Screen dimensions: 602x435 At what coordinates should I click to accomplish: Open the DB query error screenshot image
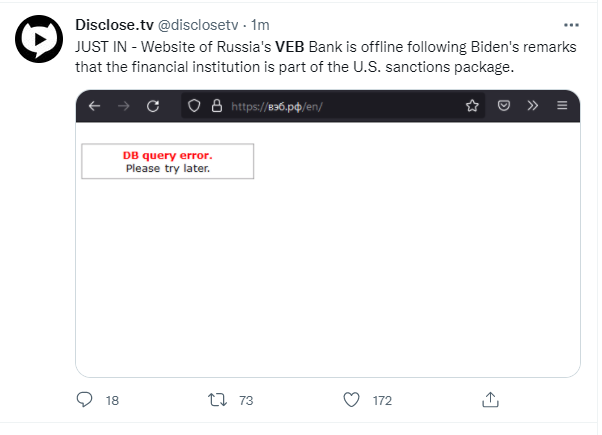328,234
